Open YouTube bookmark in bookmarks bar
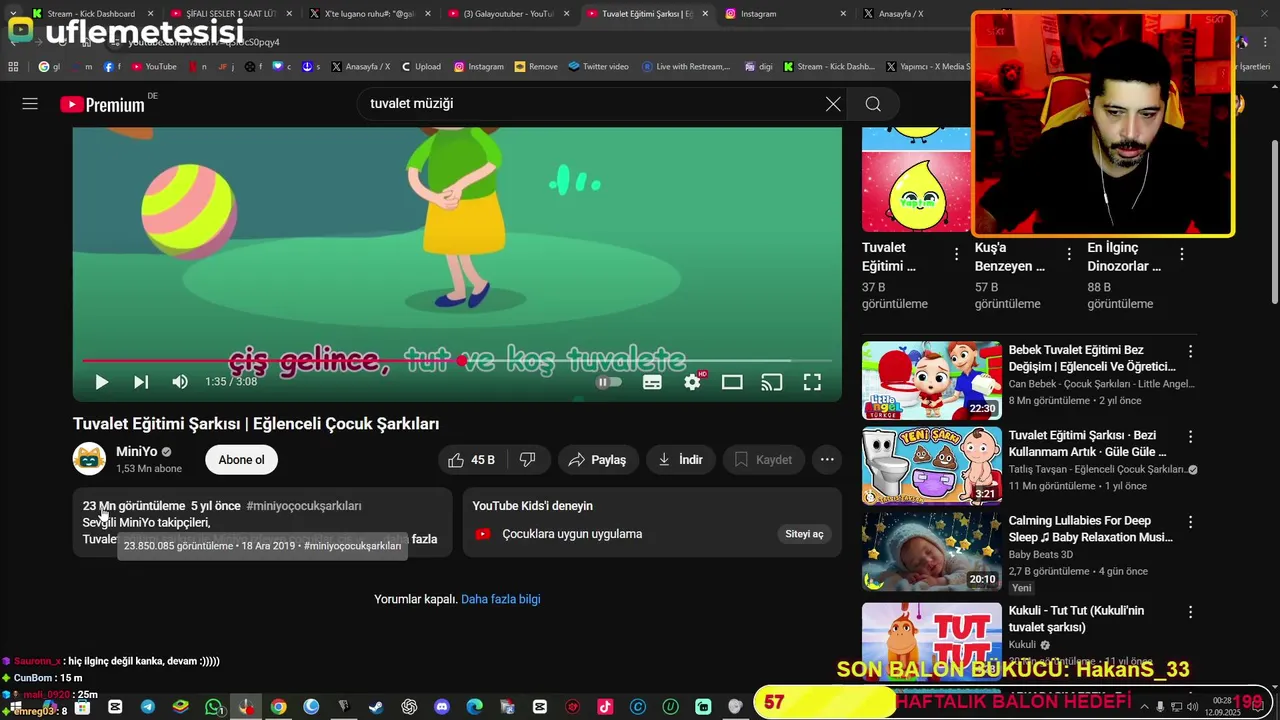This screenshot has height=720, width=1280. pos(153,67)
